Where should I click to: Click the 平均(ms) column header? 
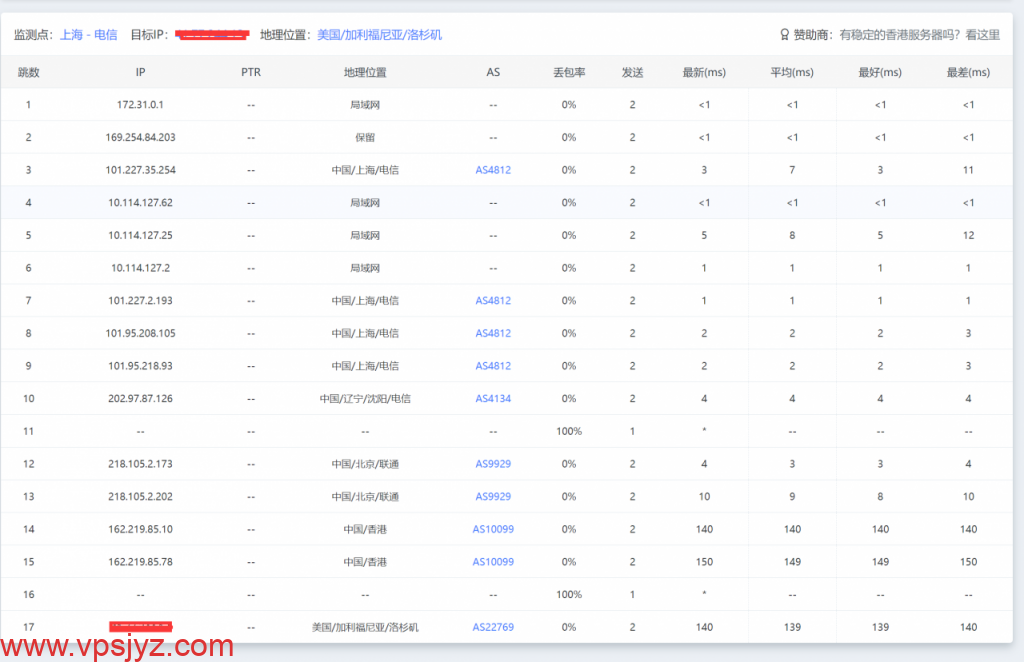tap(792, 73)
